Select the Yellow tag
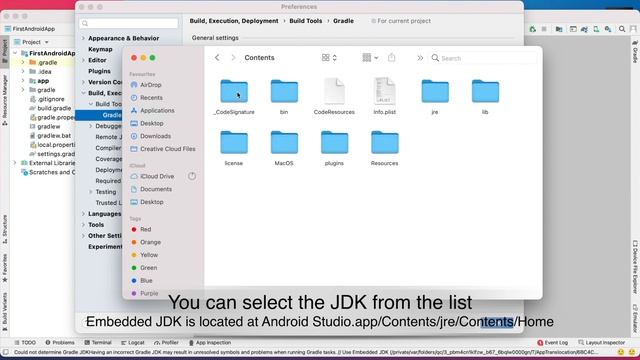The height and width of the screenshot is (360, 640). [144, 255]
